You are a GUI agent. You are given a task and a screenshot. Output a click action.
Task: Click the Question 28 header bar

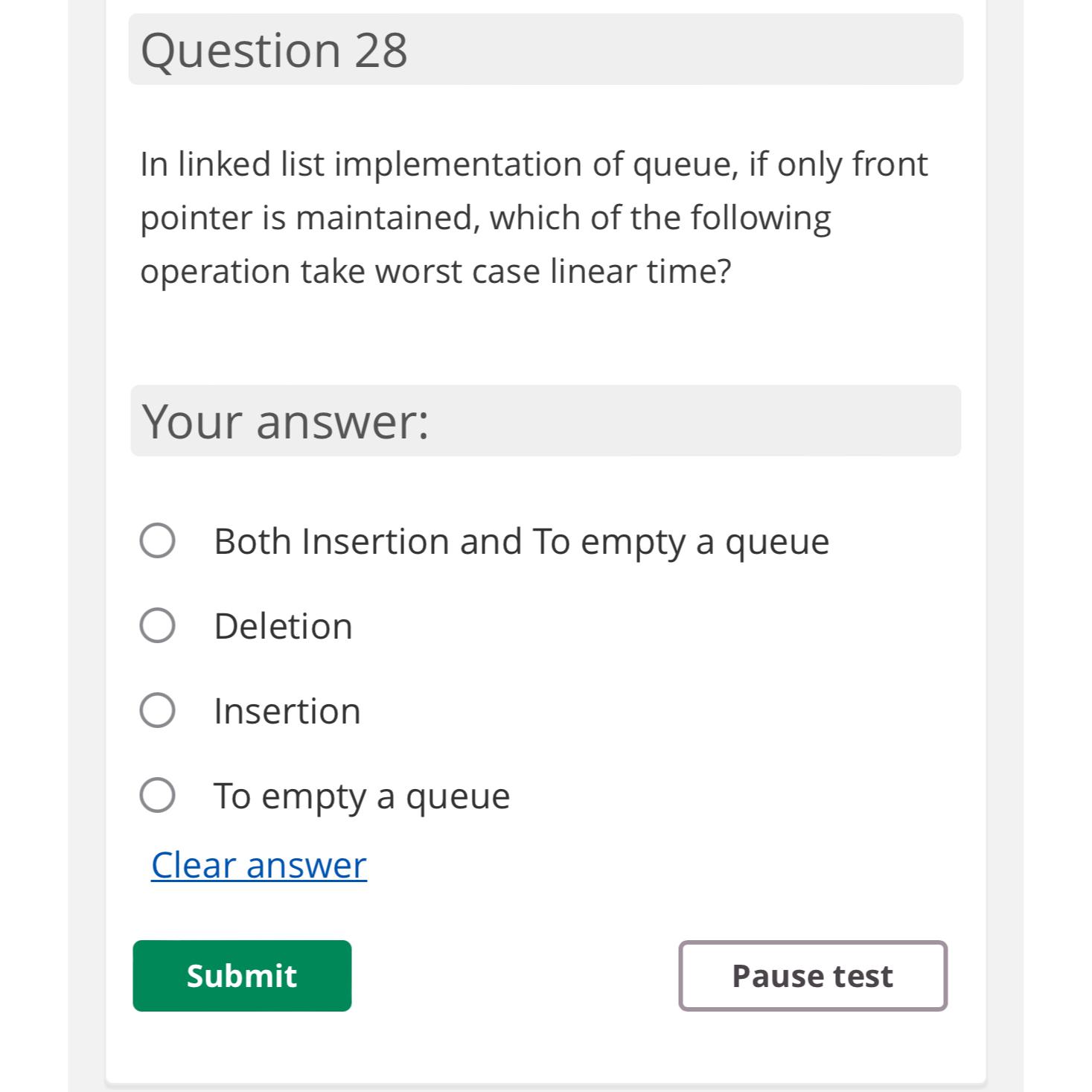(x=545, y=49)
